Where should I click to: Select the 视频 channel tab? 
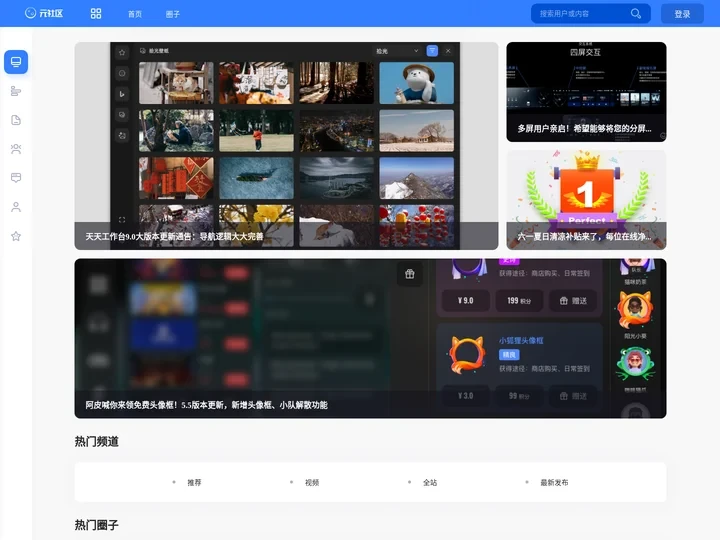click(312, 482)
